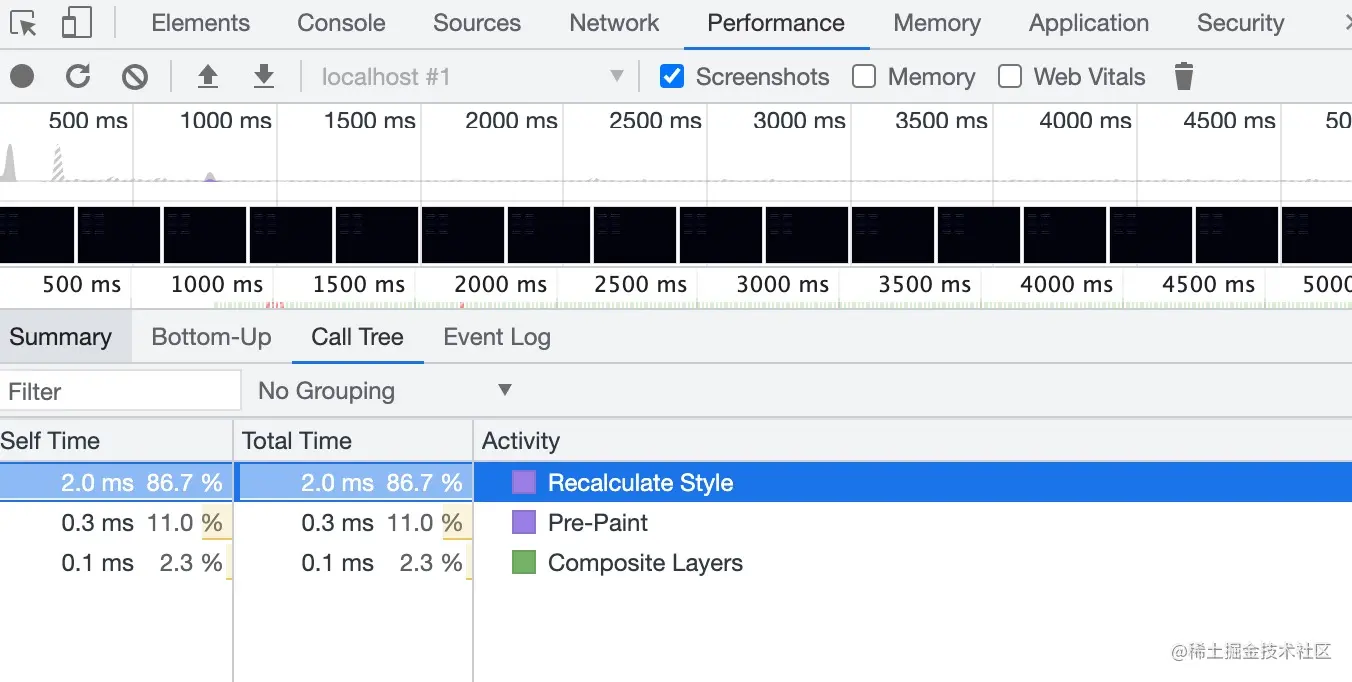Image resolution: width=1352 pixels, height=682 pixels.
Task: Click the reload and profile icon
Action: tap(78, 76)
